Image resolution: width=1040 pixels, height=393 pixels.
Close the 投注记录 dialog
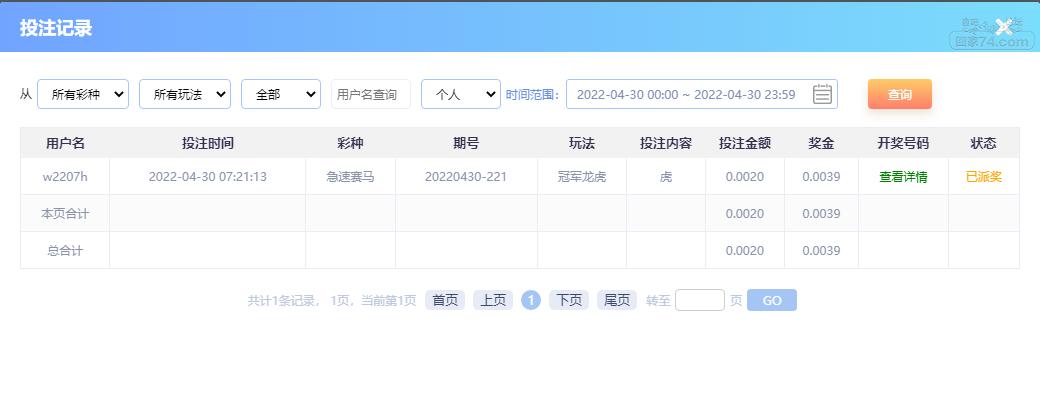1004,27
